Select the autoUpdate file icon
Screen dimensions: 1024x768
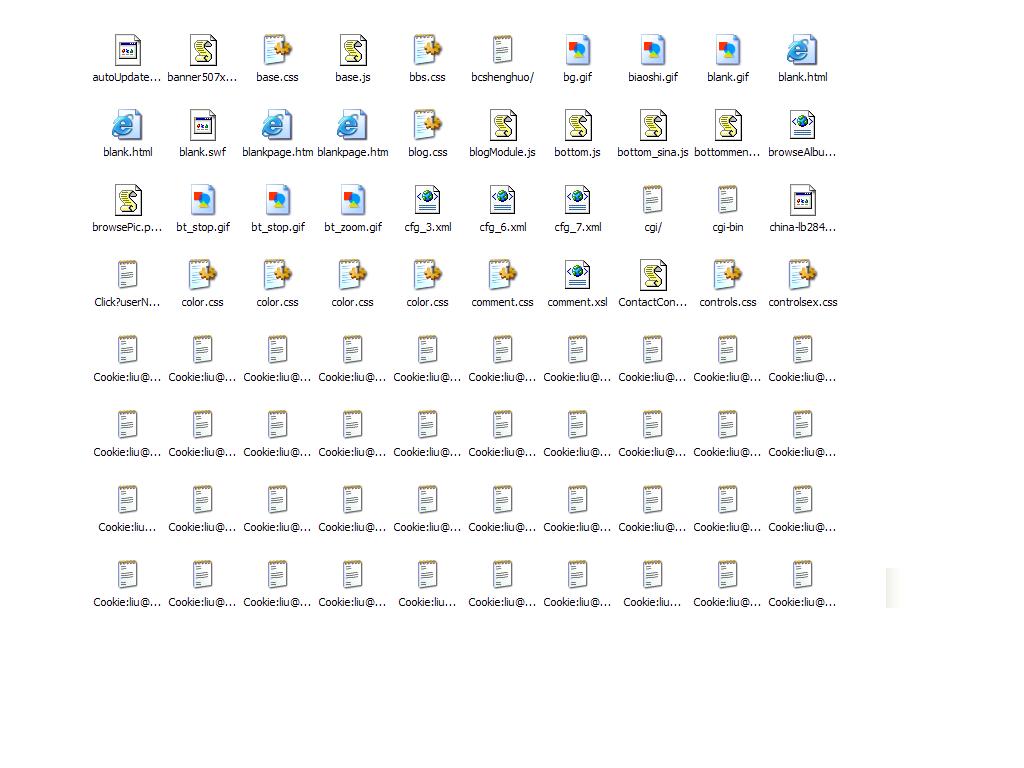[128, 51]
